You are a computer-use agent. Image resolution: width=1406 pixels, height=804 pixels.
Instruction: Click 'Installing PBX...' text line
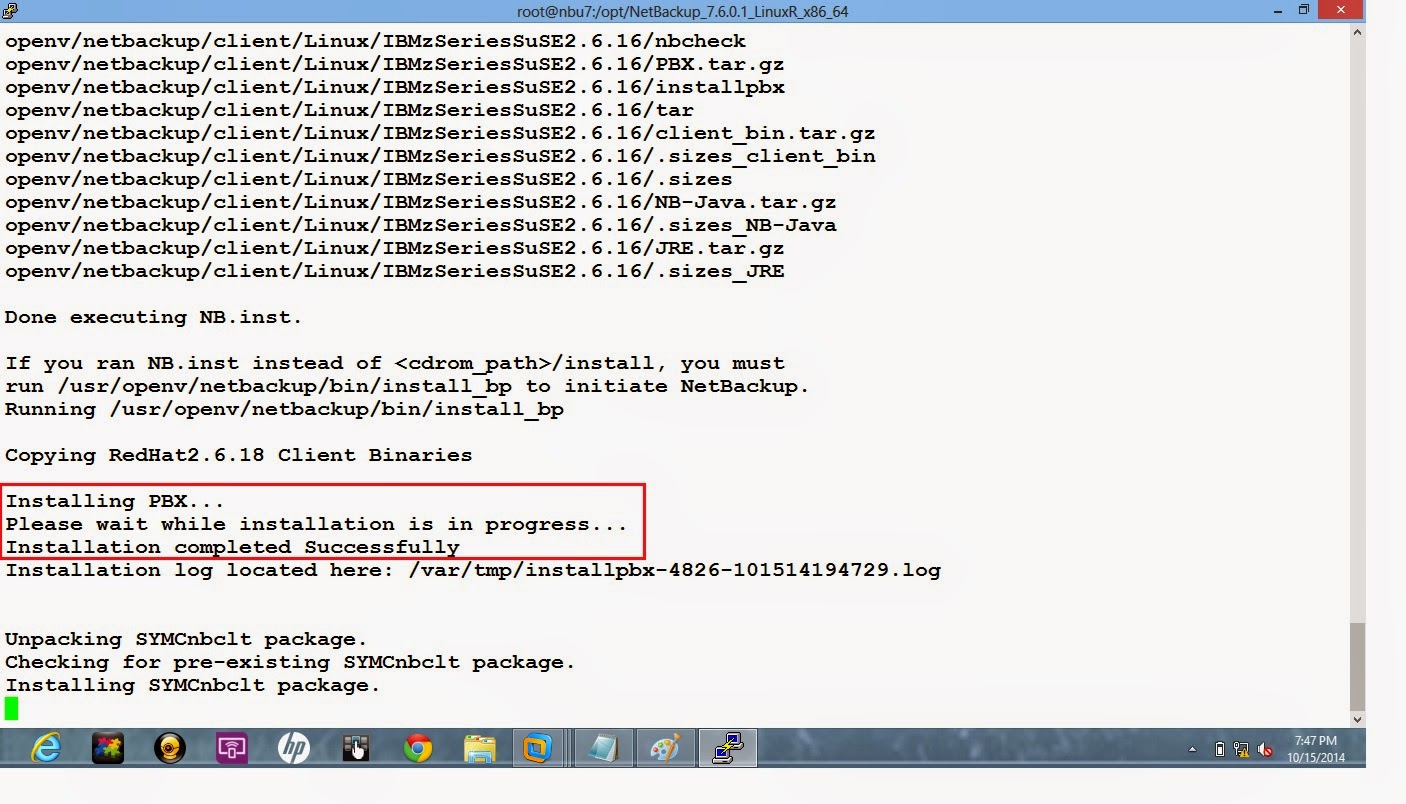click(116, 501)
